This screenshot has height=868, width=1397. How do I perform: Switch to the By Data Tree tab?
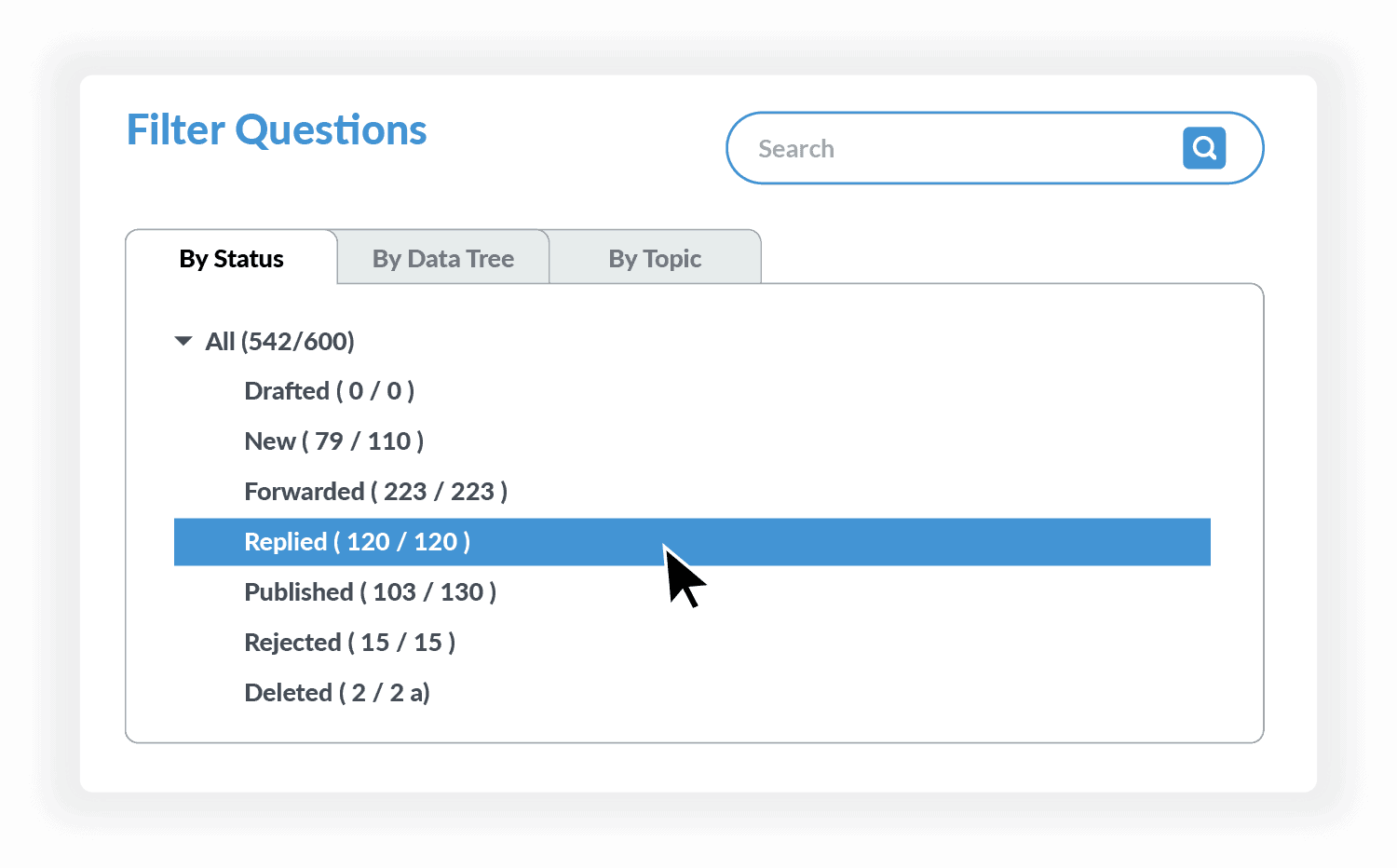[x=443, y=258]
